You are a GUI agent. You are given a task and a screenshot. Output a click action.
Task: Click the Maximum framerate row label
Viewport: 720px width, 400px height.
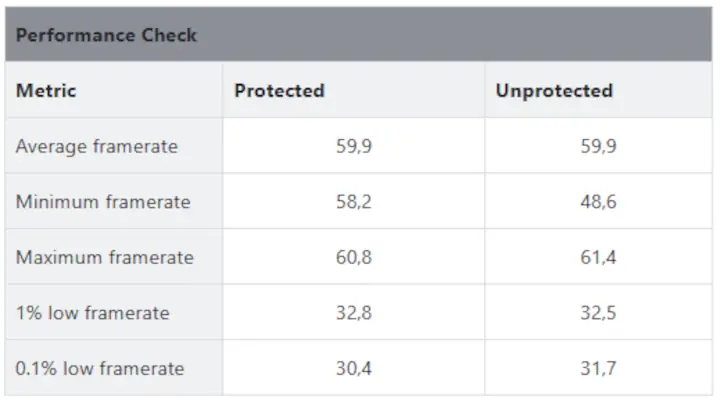(104, 257)
